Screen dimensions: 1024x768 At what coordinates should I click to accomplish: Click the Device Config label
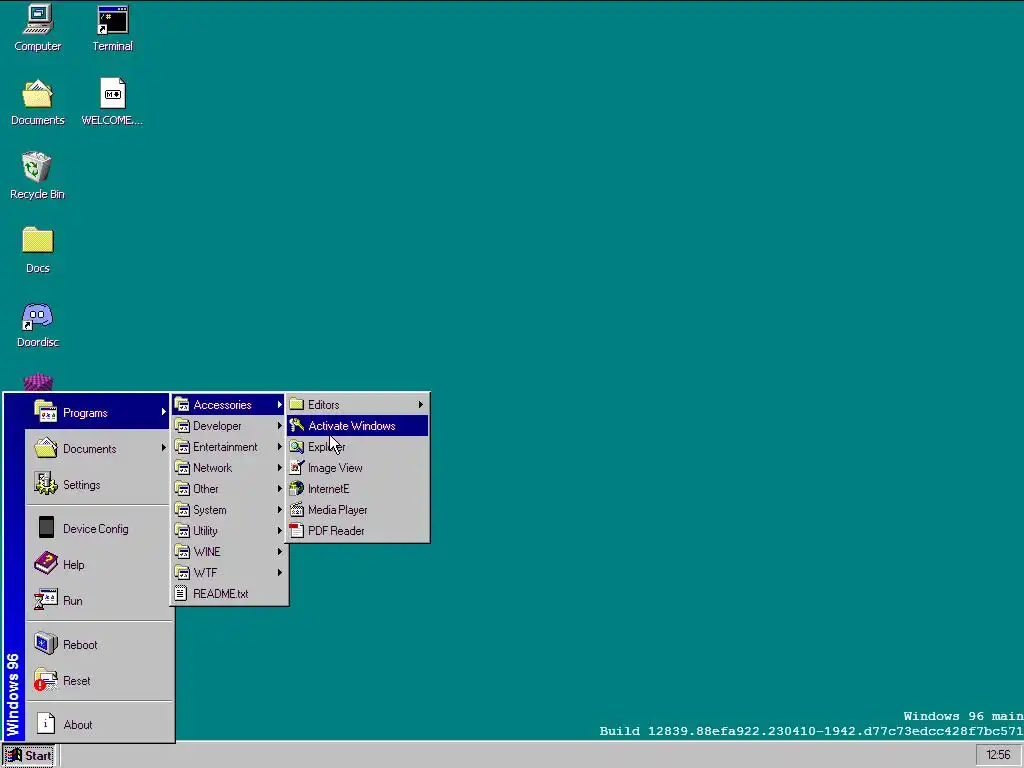(x=95, y=528)
